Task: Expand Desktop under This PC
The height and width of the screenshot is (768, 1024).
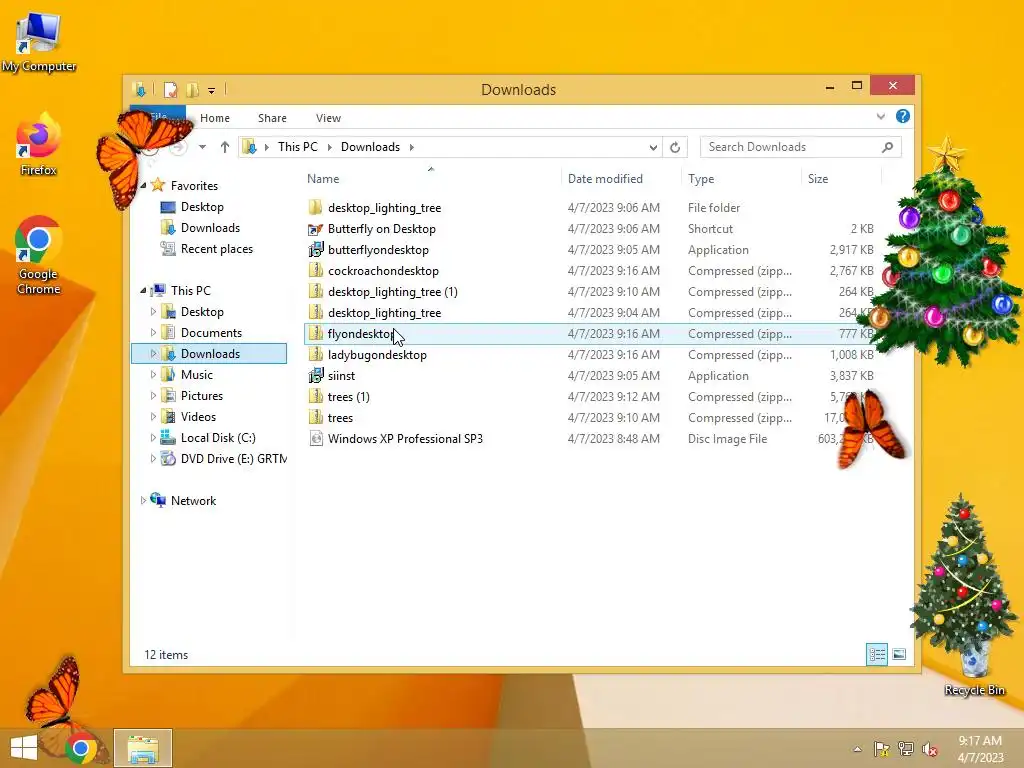Action: coord(153,312)
